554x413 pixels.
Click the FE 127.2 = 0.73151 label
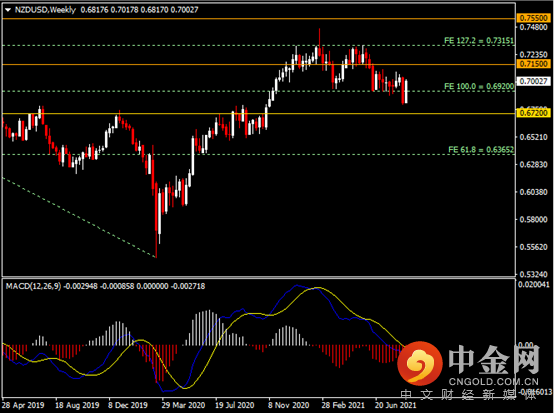coord(479,41)
